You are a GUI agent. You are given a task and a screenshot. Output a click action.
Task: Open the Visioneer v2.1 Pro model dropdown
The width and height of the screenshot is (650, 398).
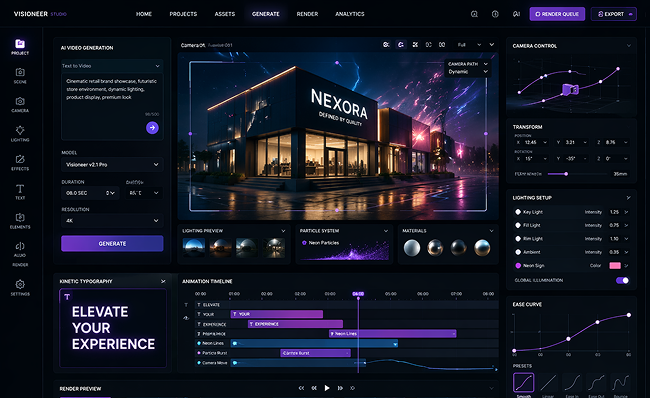click(112, 165)
